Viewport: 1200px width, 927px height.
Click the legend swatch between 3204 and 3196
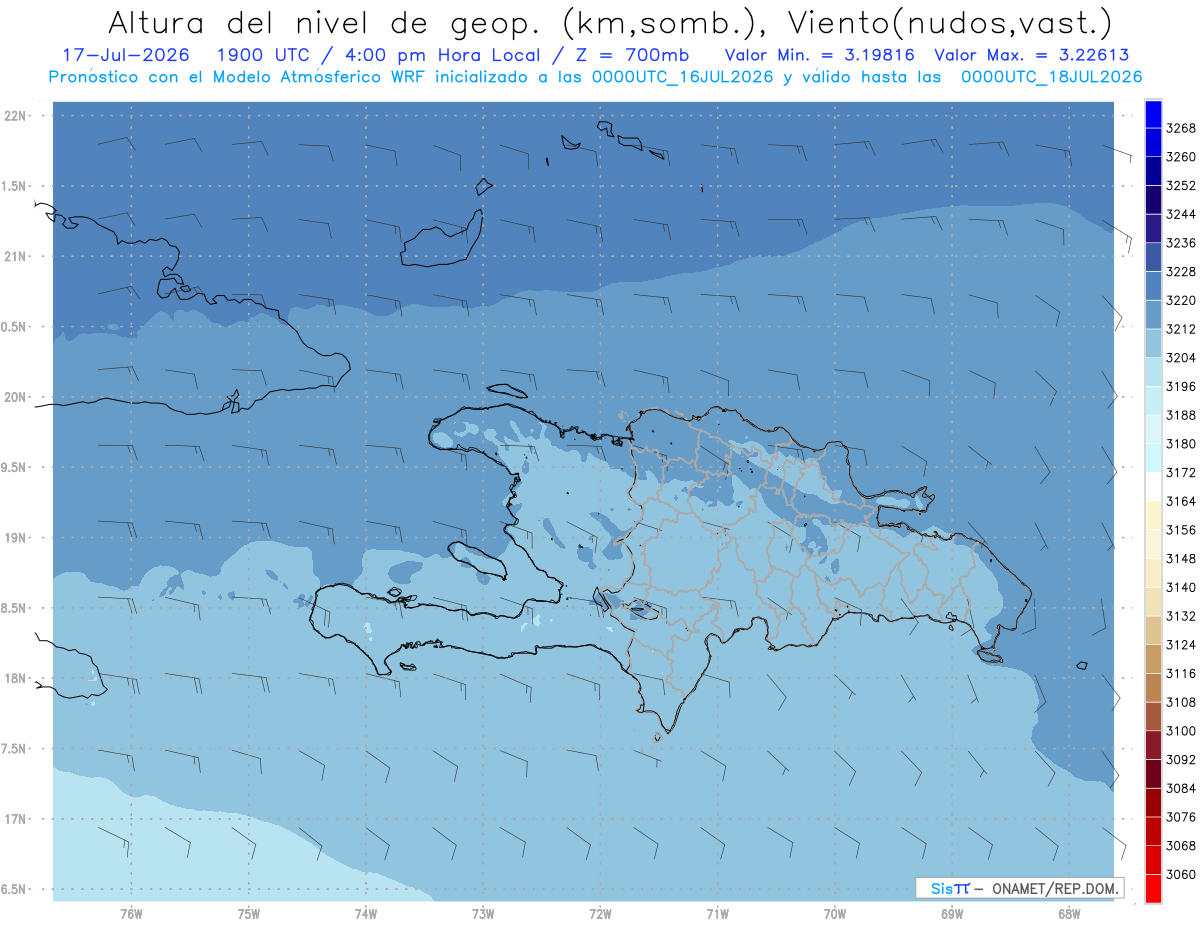point(1153,372)
